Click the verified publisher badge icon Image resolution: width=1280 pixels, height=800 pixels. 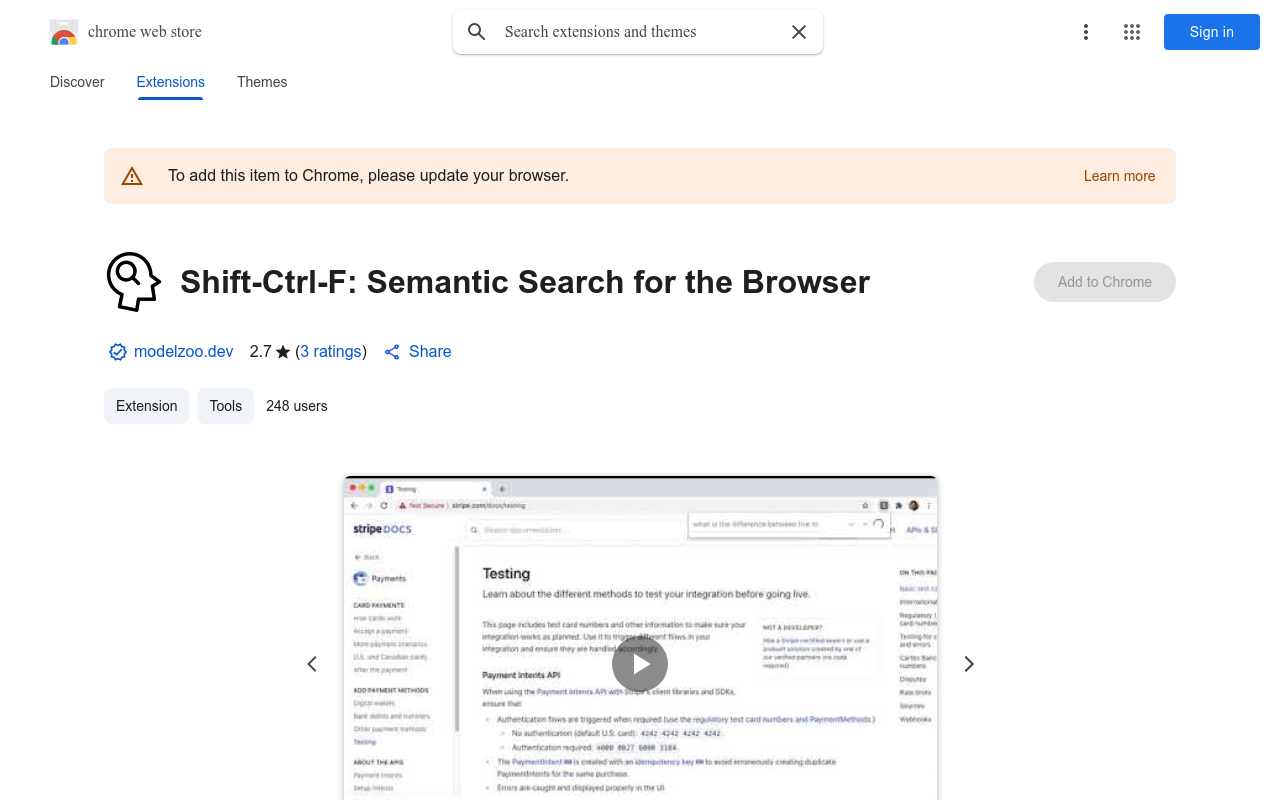[117, 352]
